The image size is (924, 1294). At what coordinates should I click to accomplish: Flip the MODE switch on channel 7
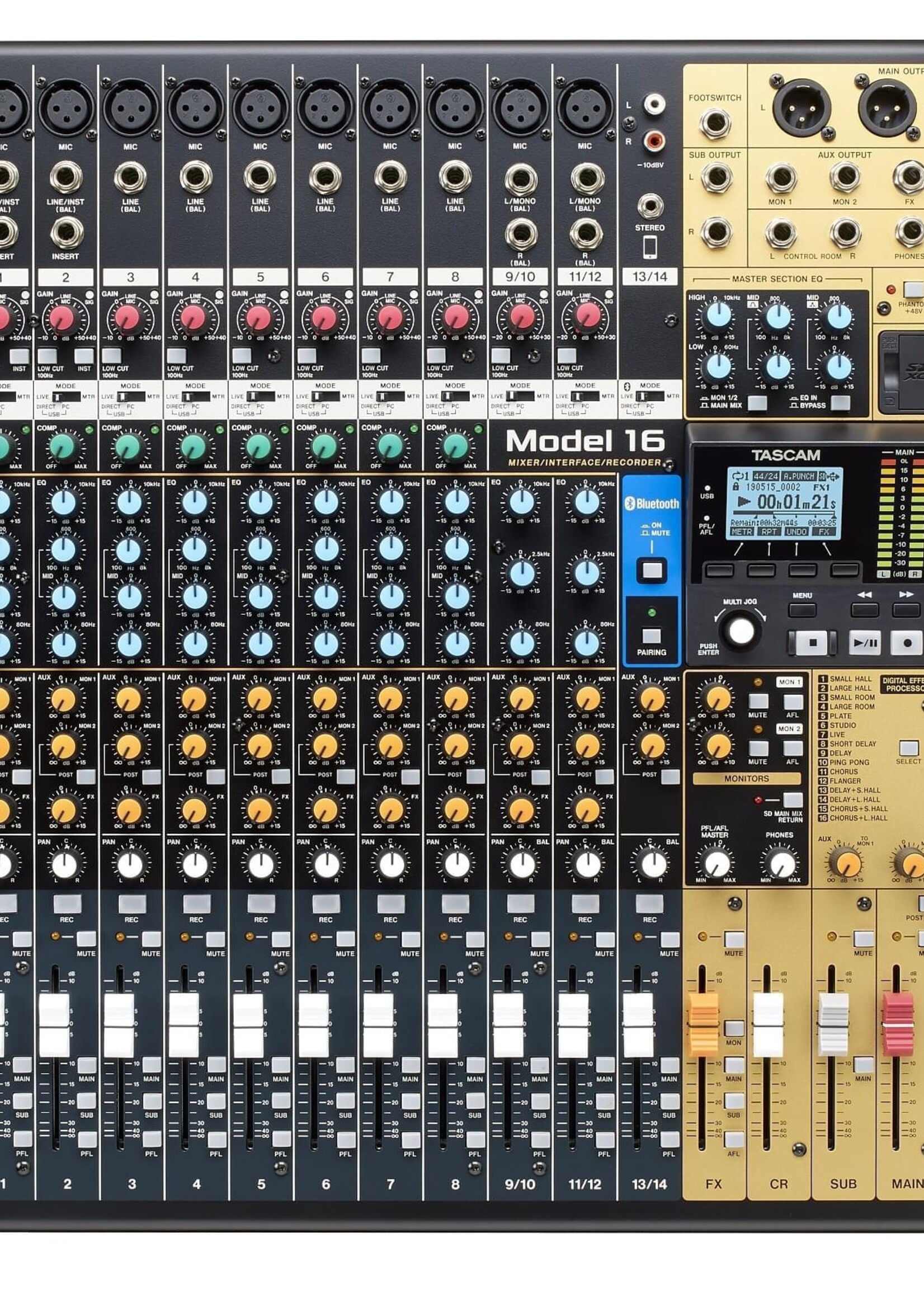[390, 396]
